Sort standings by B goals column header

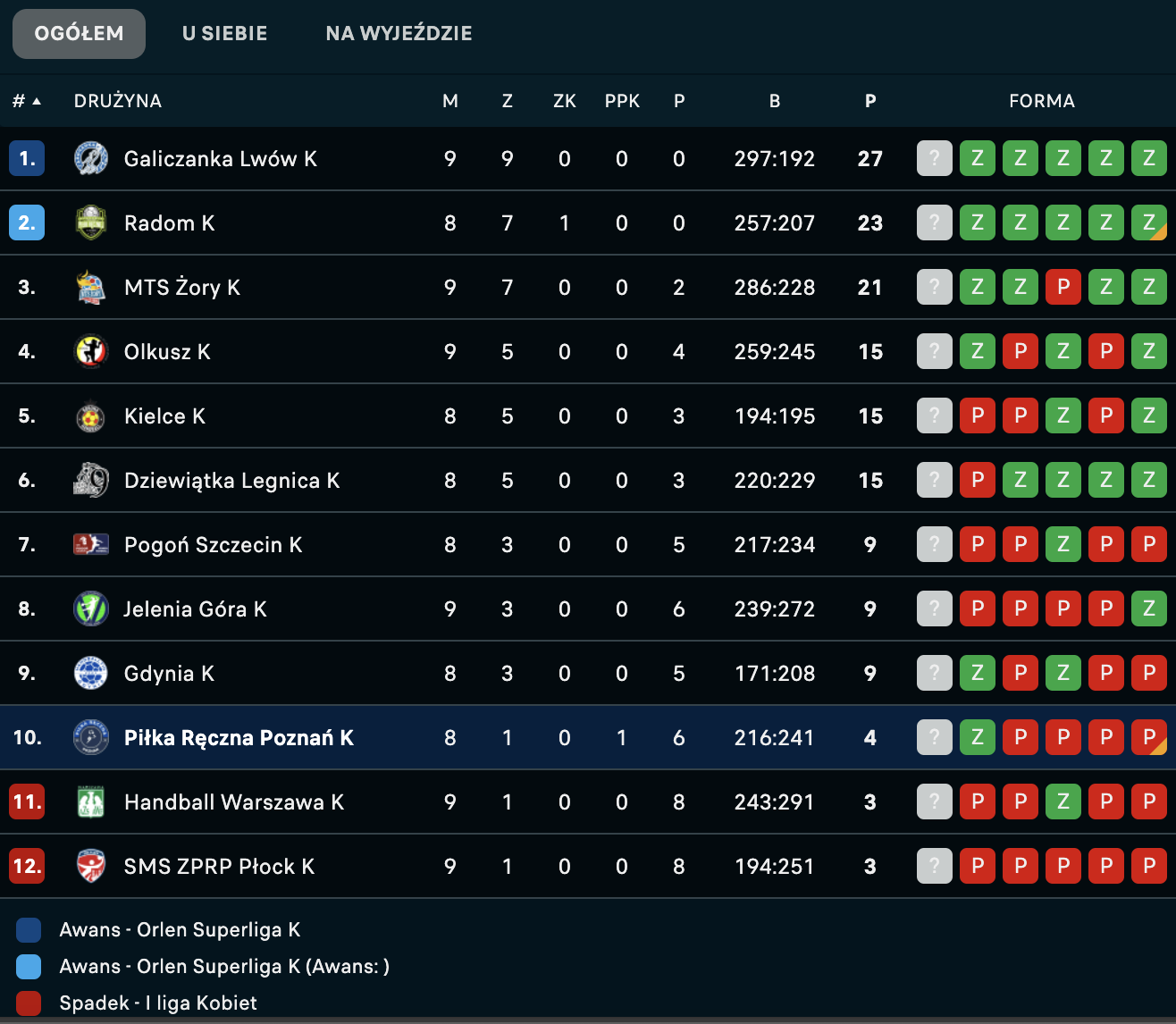point(775,101)
